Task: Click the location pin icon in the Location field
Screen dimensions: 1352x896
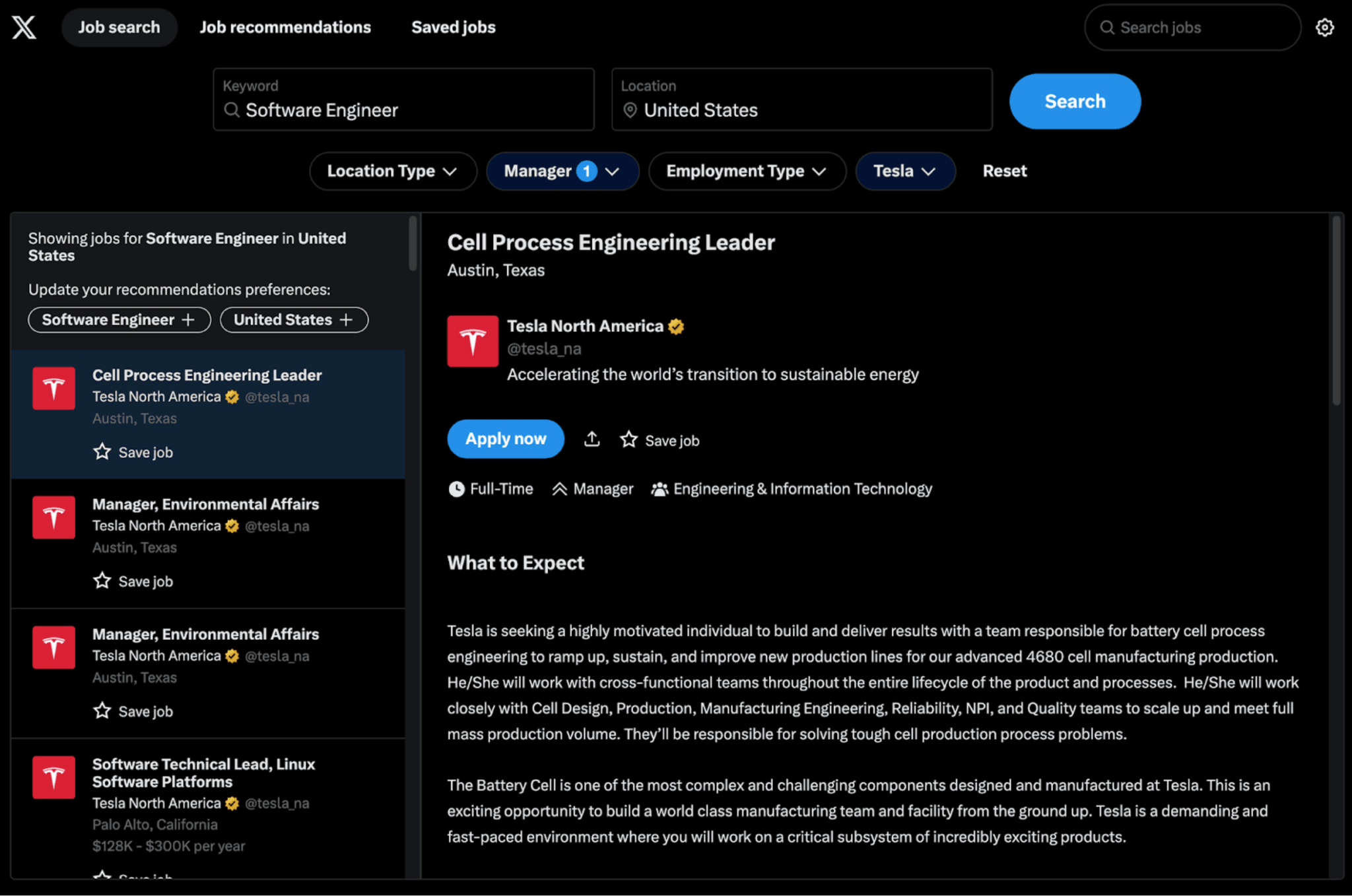Action: pyautogui.click(x=630, y=110)
